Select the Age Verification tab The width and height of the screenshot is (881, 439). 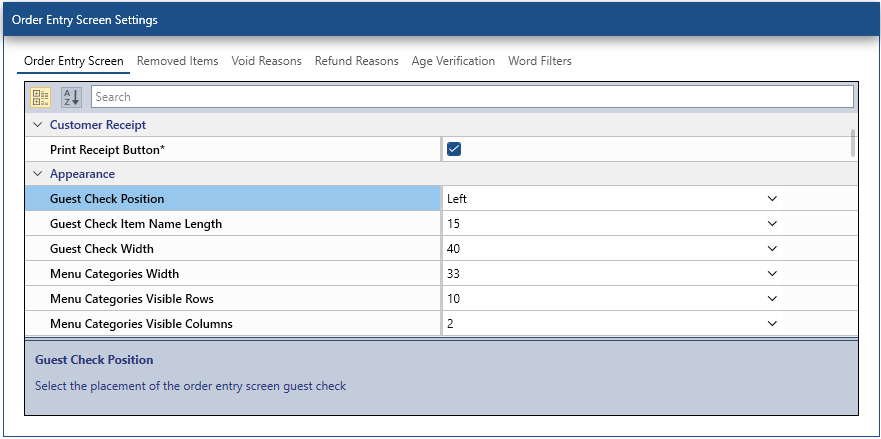click(x=453, y=61)
